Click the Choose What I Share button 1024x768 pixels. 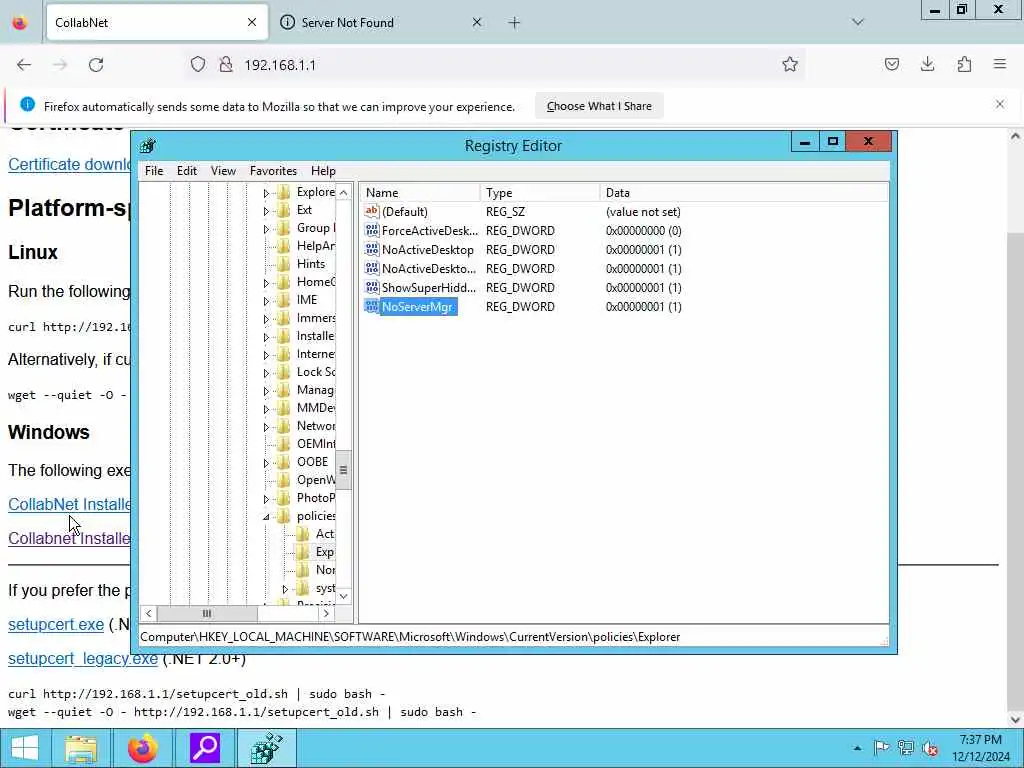click(599, 106)
